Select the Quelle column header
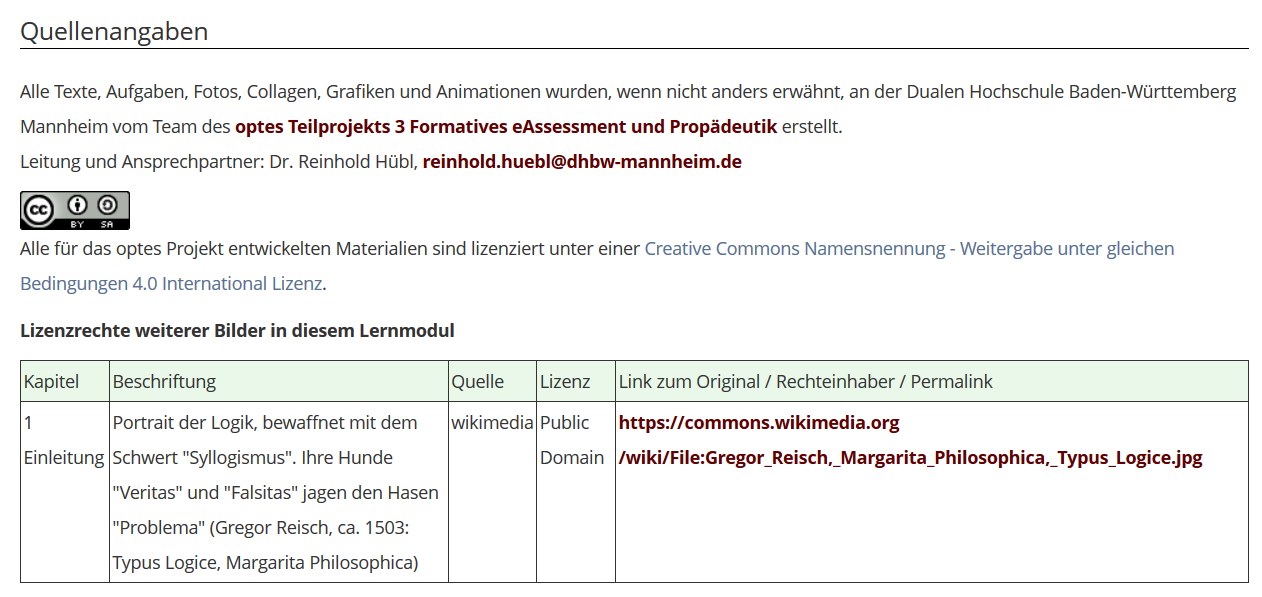Viewport: 1262px width, 597px height. [478, 382]
